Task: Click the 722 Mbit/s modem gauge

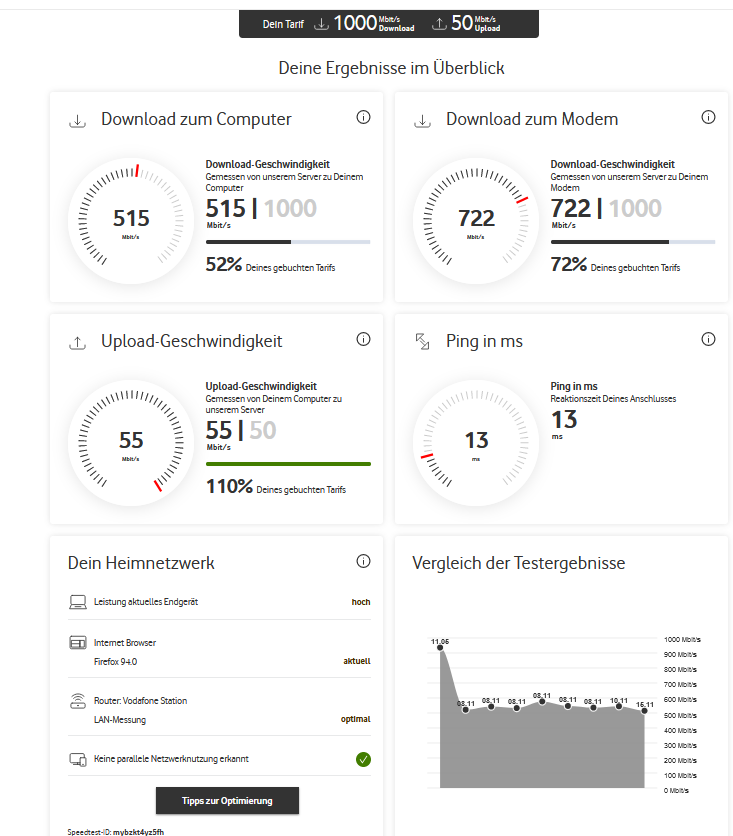Action: 476,220
